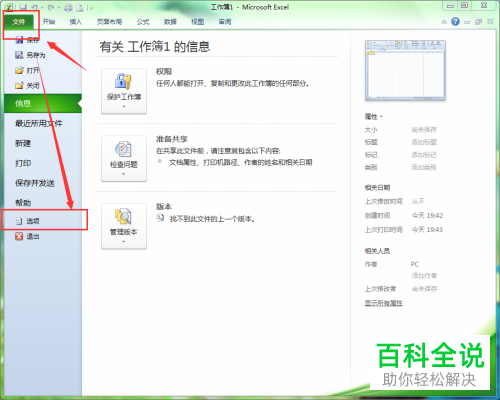The height and width of the screenshot is (400, 500).
Task: Click the author name PC
Action: pos(415,264)
